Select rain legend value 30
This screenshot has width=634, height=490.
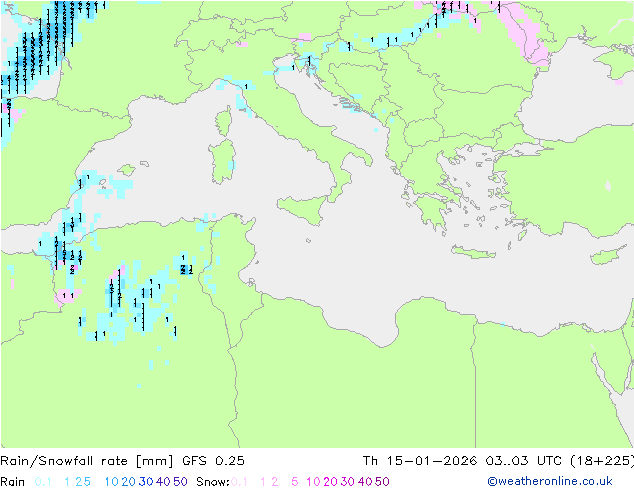tap(146, 482)
